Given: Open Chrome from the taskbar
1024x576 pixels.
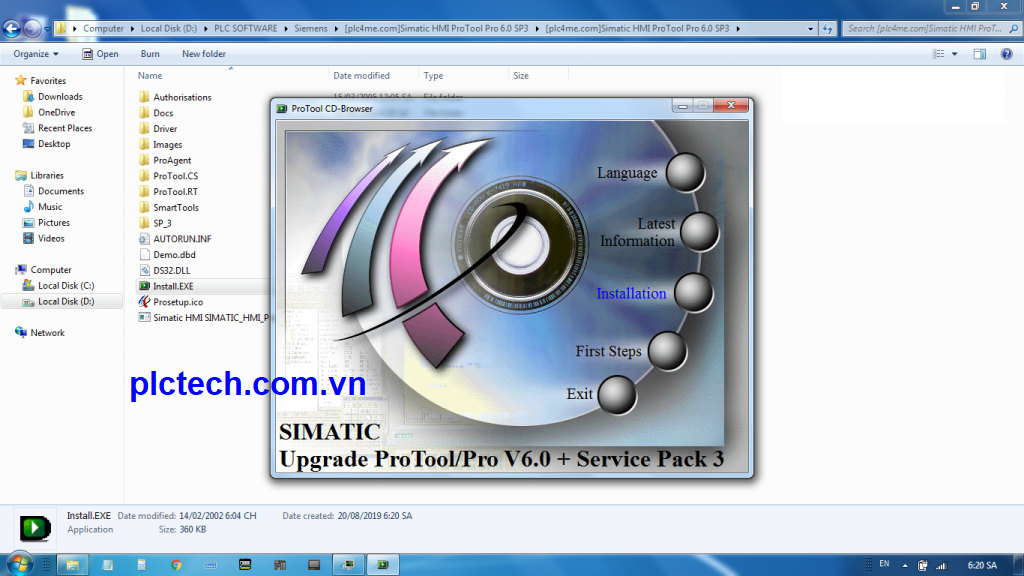Looking at the screenshot, I should [176, 565].
